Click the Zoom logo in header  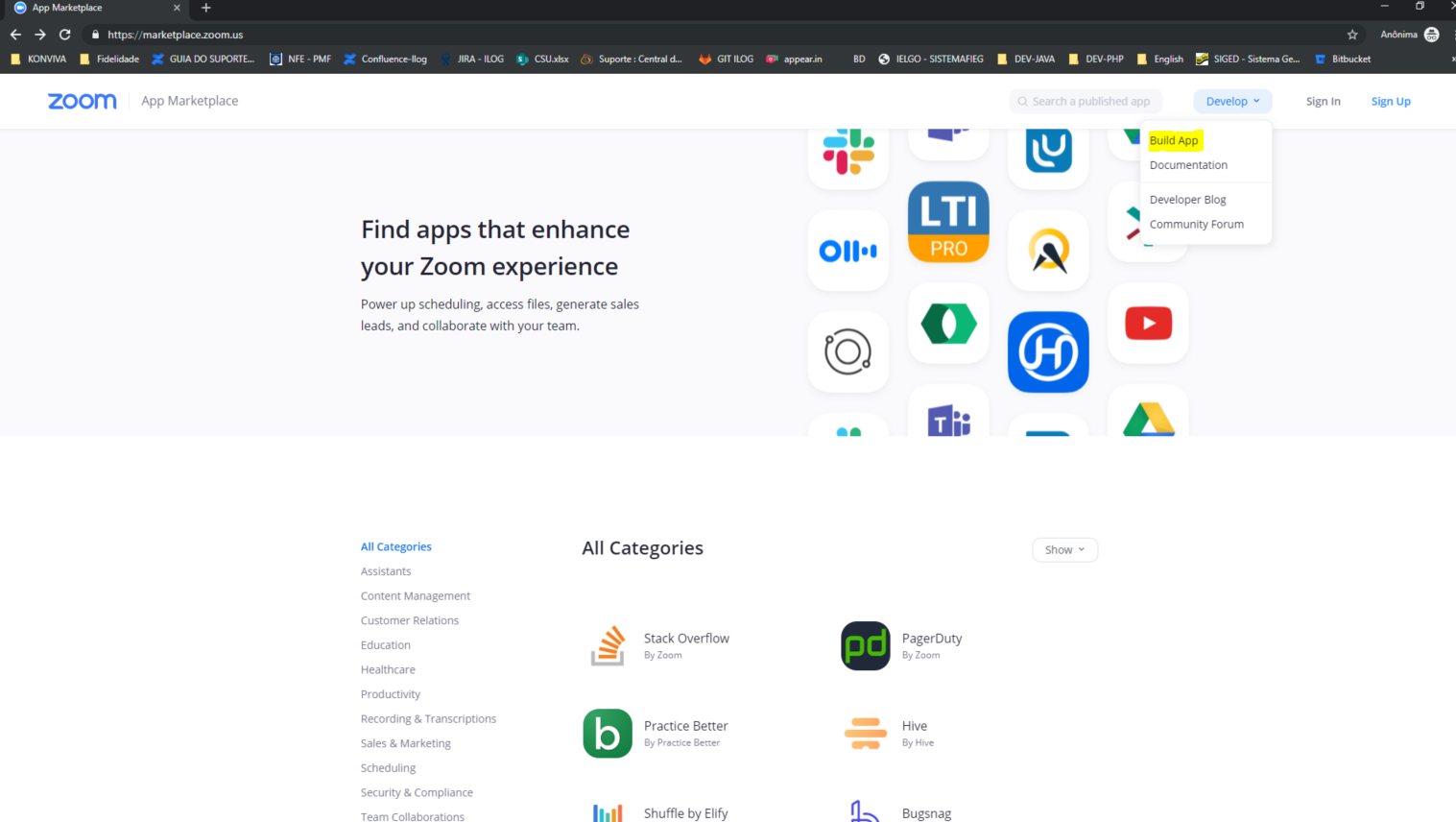(x=83, y=101)
